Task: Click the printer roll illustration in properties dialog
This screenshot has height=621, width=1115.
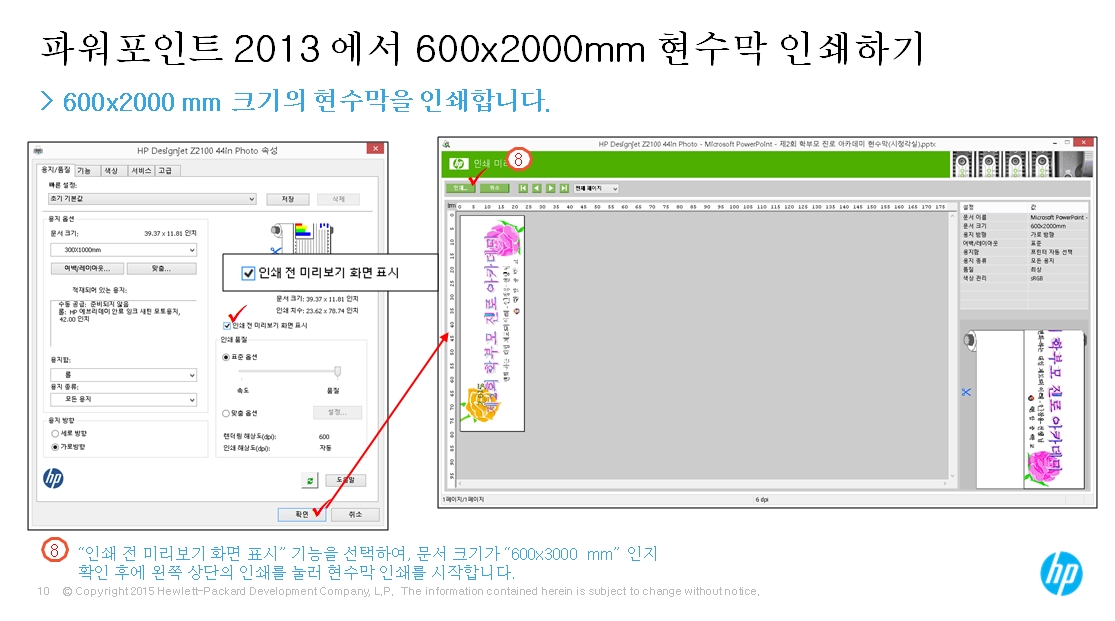Action: [302, 238]
